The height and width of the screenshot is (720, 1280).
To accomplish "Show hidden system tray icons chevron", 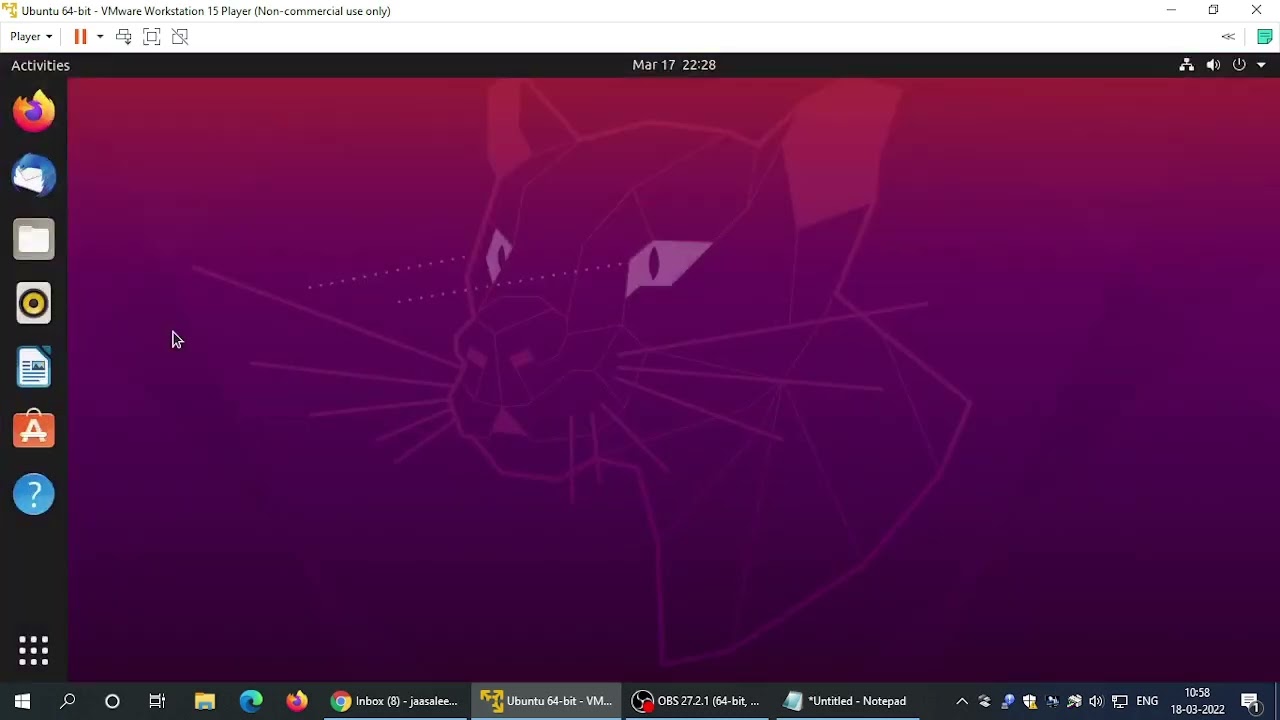I will [x=962, y=701].
